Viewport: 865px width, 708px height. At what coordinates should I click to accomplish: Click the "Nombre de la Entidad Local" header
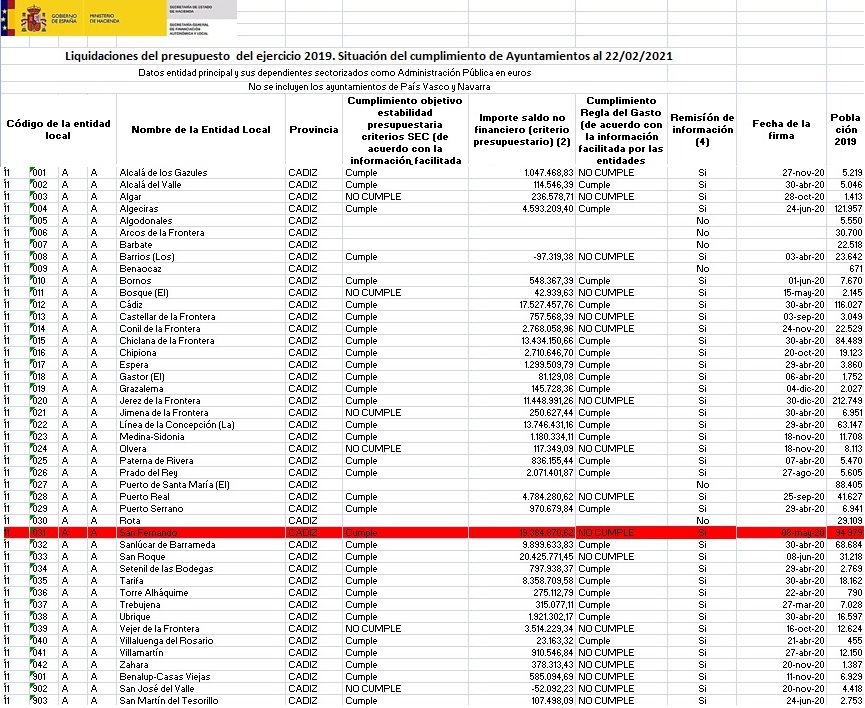coord(200,130)
